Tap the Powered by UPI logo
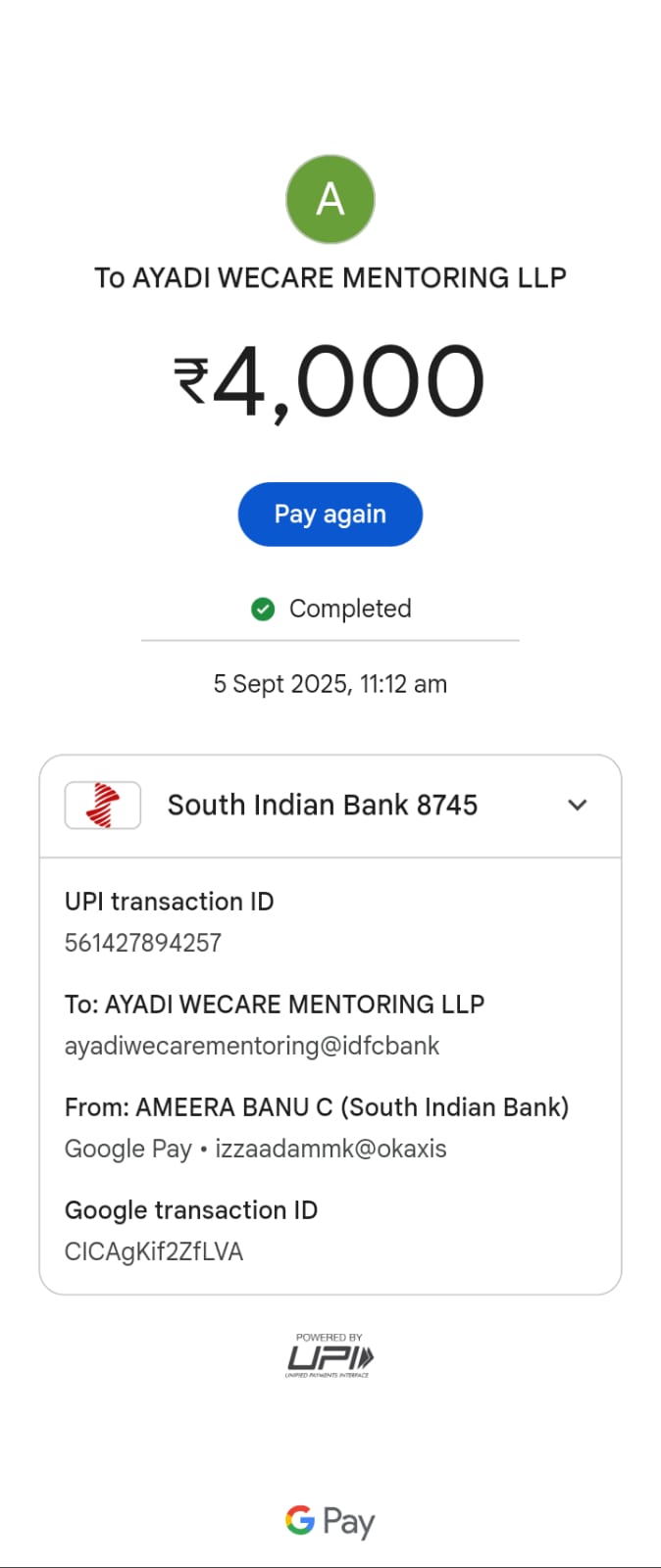 pyautogui.click(x=330, y=1356)
